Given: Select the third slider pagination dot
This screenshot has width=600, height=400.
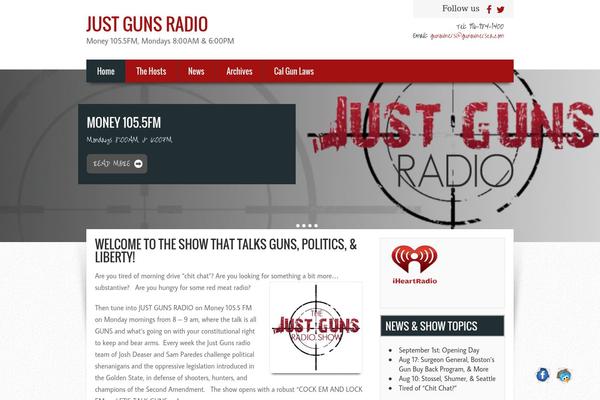Looking at the screenshot, I should (x=310, y=226).
